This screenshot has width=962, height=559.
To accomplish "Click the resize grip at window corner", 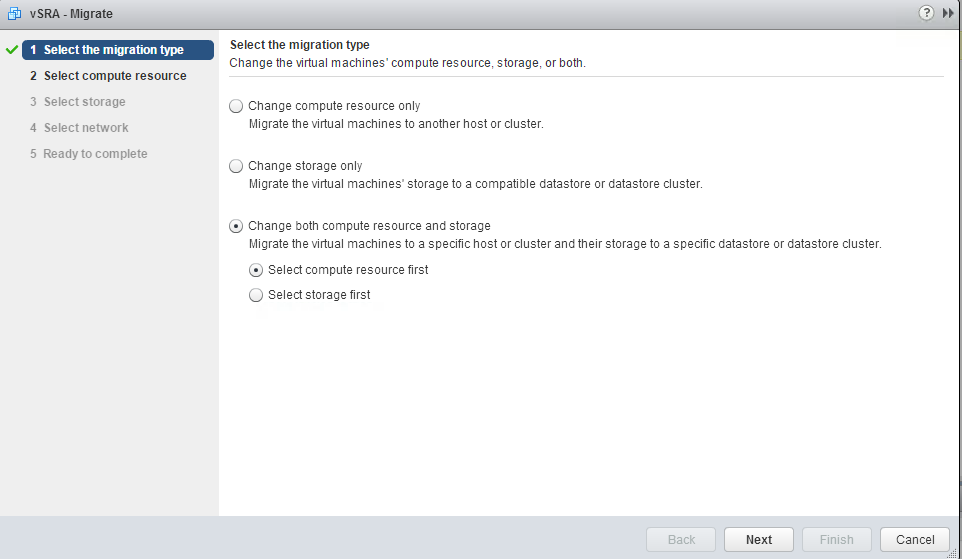I will coord(952,553).
